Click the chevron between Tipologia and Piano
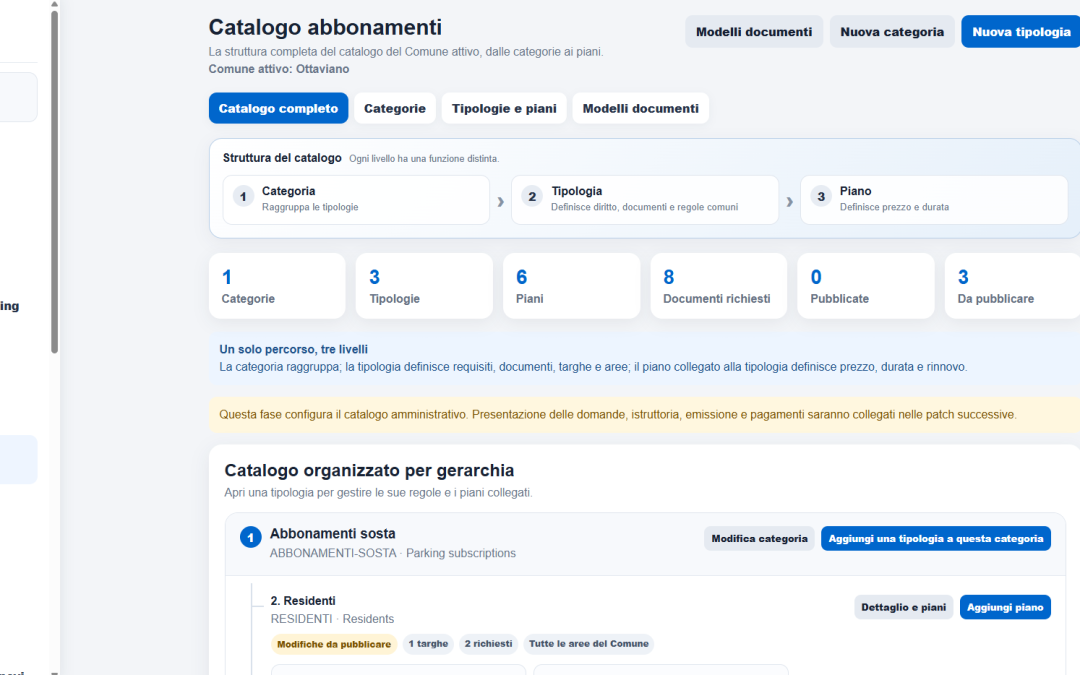This screenshot has height=675, width=1080. pyautogui.click(x=789, y=202)
